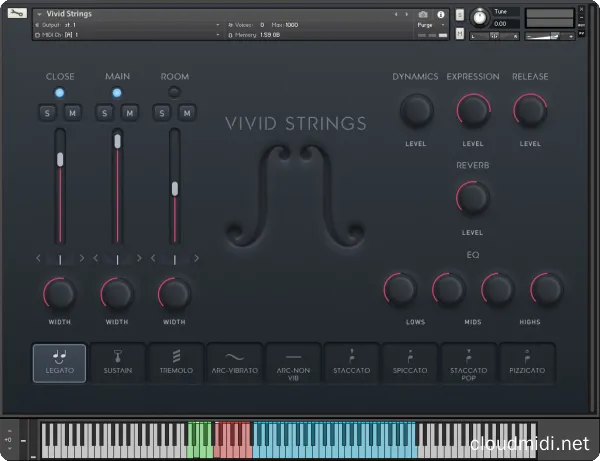Click the Max voices 1000 value
600x461 pixels.
point(291,25)
